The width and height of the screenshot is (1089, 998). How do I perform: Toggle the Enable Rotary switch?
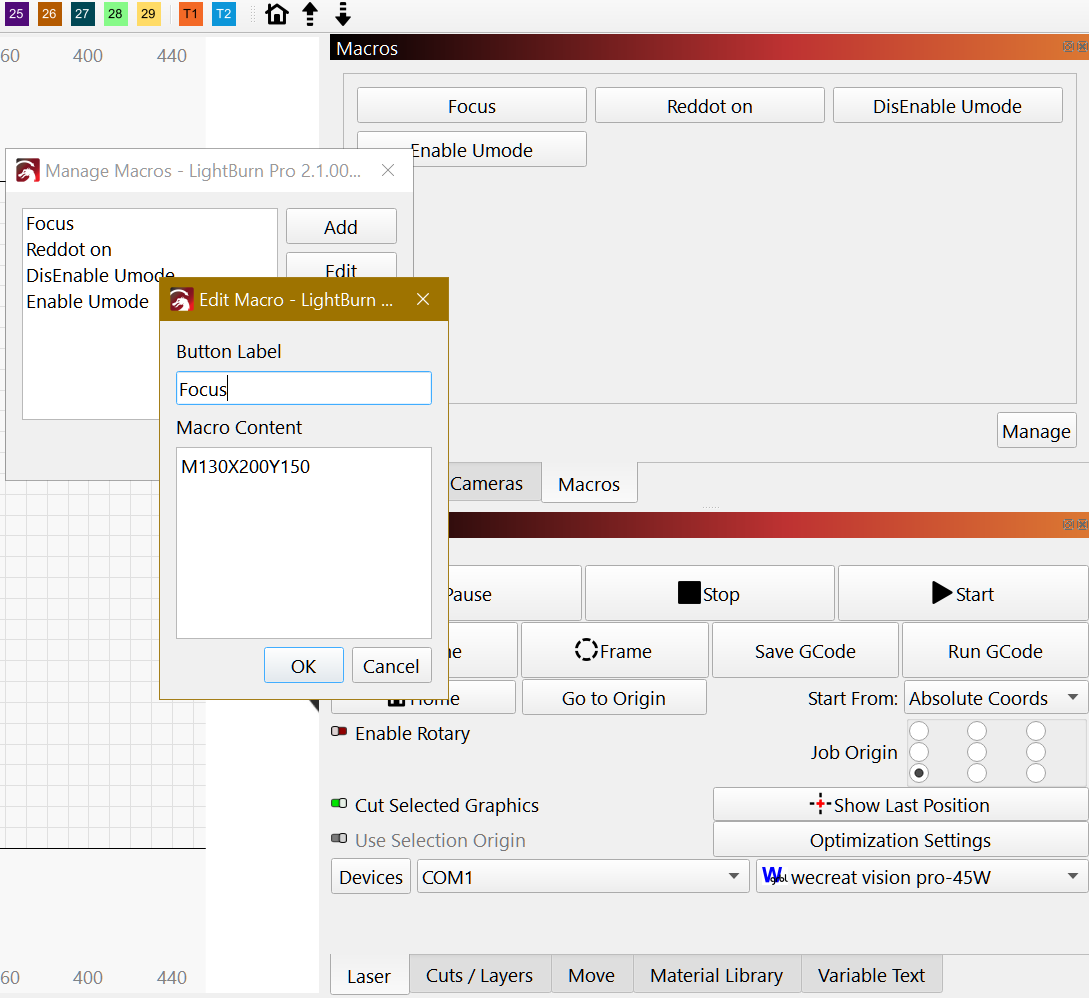(x=339, y=733)
